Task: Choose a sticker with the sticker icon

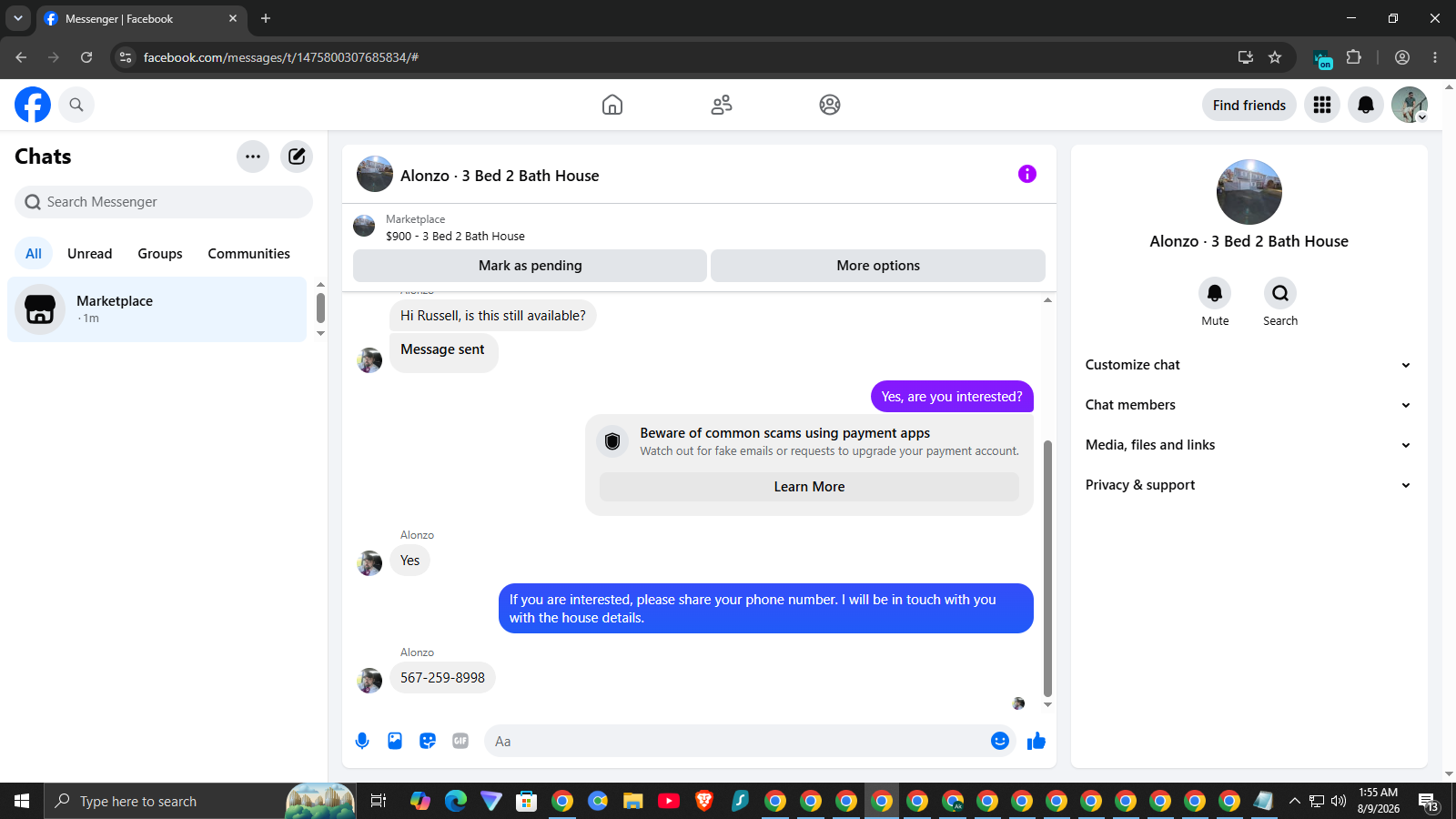Action: click(428, 741)
